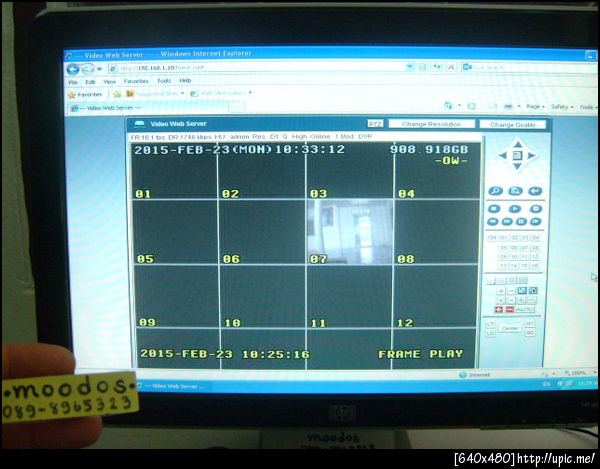Click the blue full-screen icon in panel
This screenshot has height=469, width=600.
pyautogui.click(x=522, y=291)
